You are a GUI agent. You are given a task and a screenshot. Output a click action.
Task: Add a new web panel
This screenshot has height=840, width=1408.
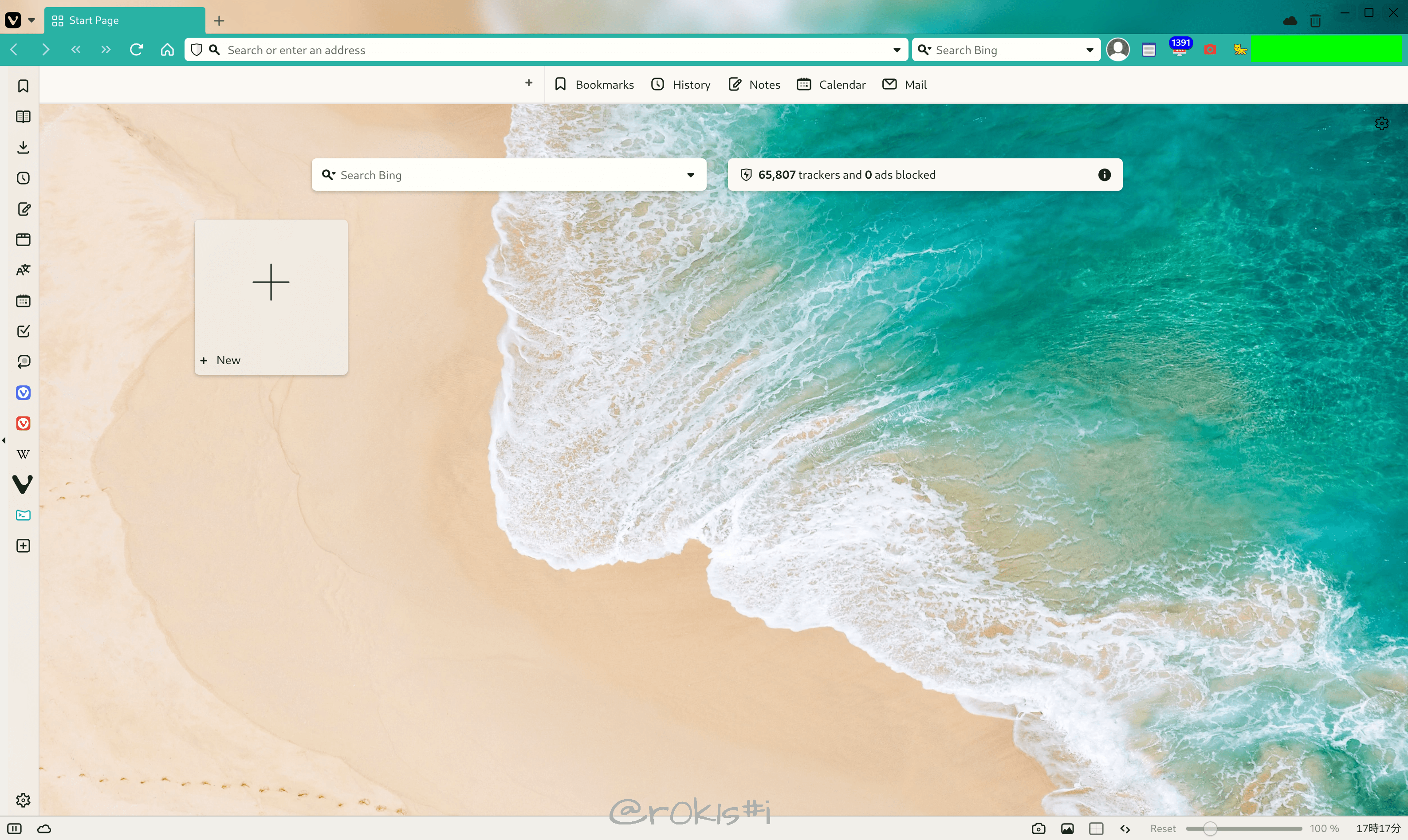23,546
